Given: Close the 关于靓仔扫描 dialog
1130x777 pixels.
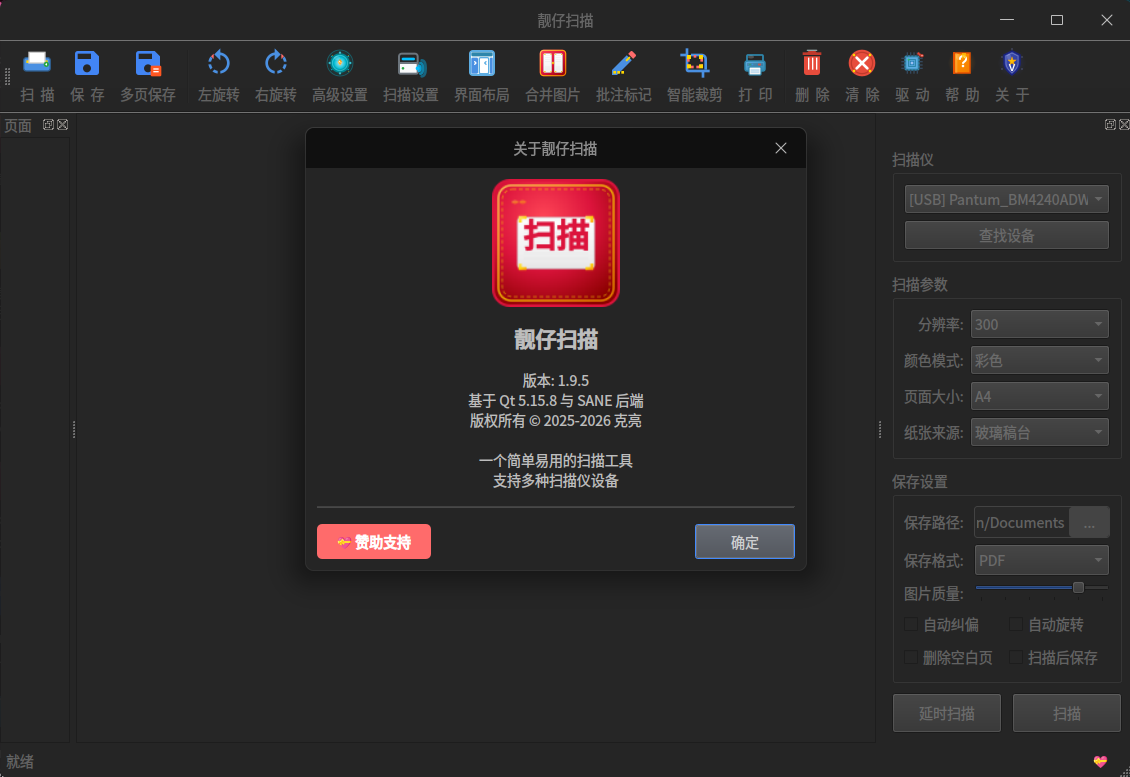Looking at the screenshot, I should pos(780,148).
